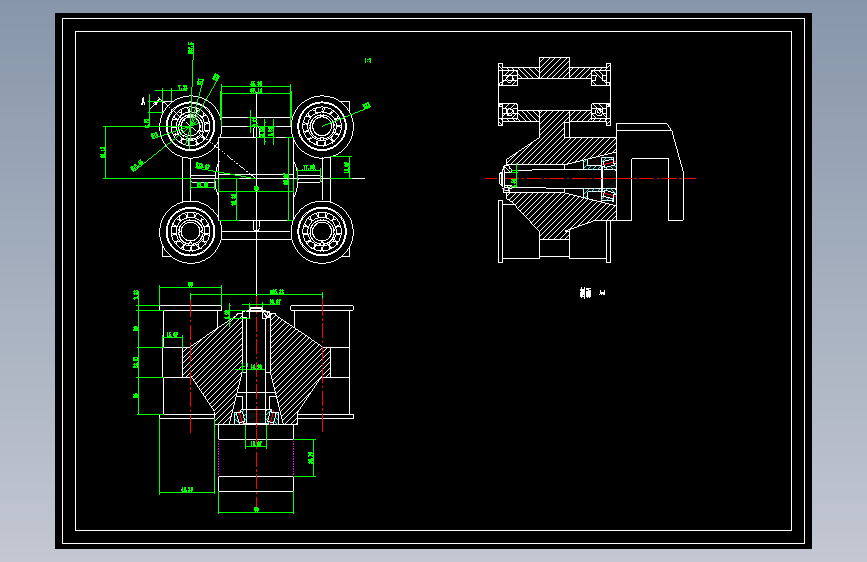Select the top-left bearing wheel circle
The height and width of the screenshot is (562, 867).
coord(190,127)
